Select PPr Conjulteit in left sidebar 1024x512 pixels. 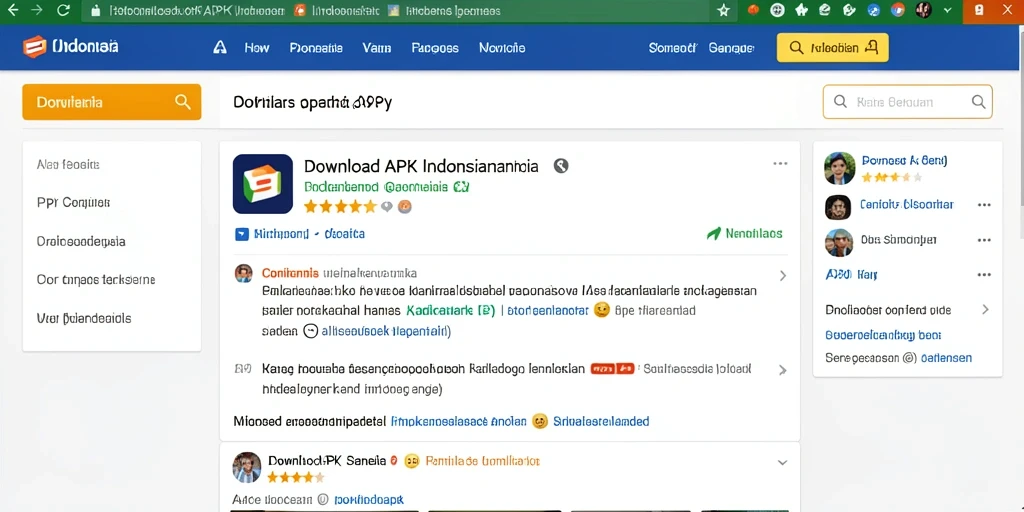point(73,202)
